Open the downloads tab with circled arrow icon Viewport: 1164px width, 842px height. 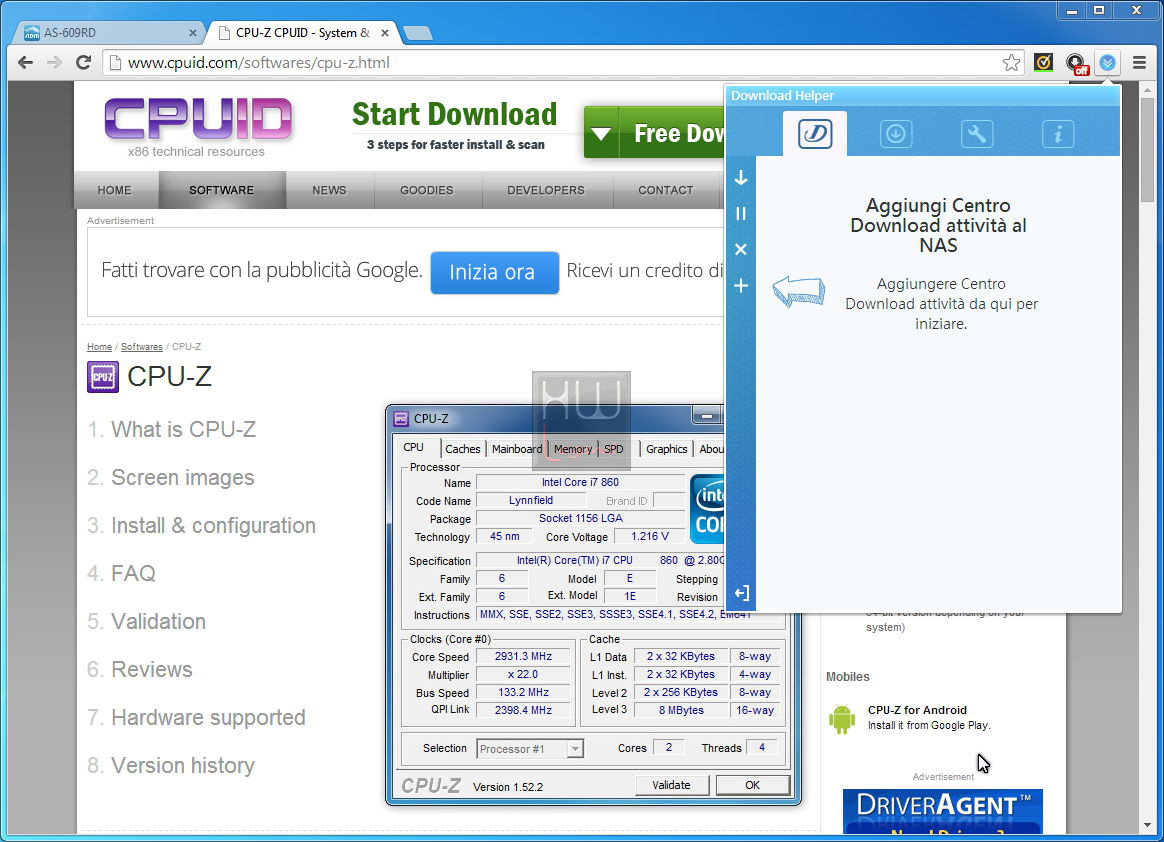[896, 134]
